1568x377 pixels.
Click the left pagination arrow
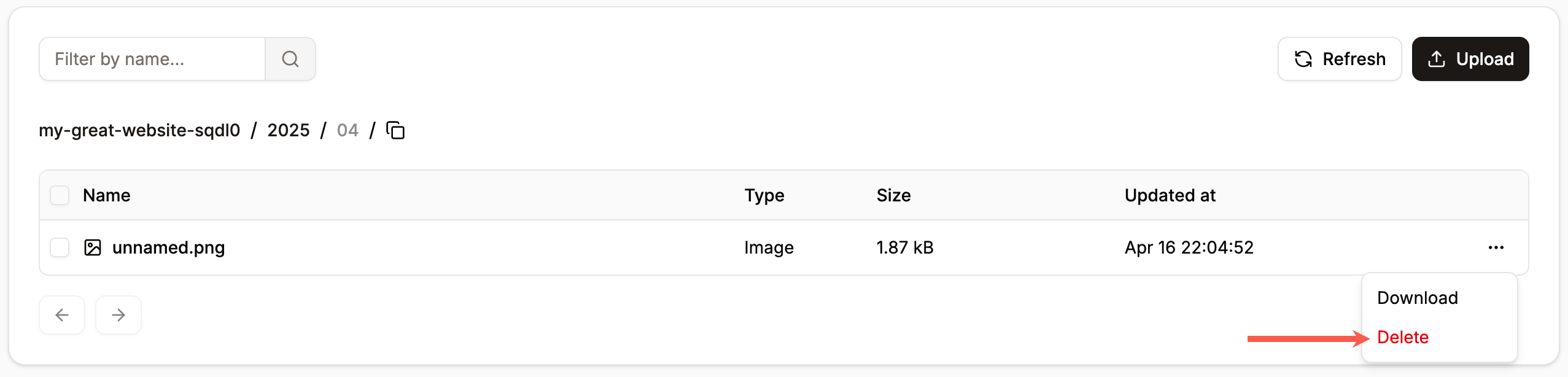[61, 314]
